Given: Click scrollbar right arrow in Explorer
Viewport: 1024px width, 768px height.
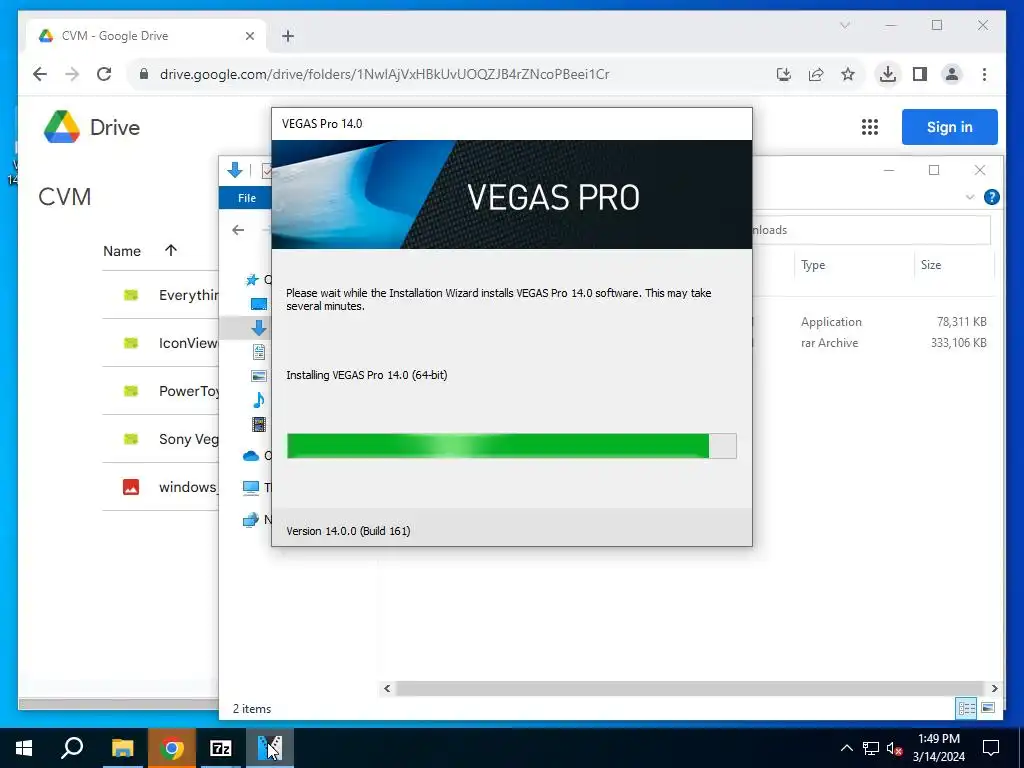Looking at the screenshot, I should click(994, 688).
